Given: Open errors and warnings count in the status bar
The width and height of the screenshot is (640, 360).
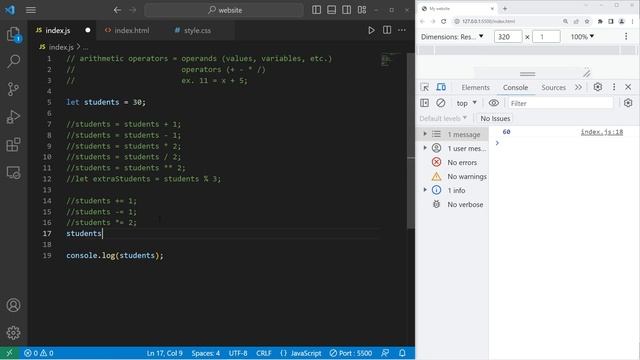Looking at the screenshot, I should [x=39, y=353].
